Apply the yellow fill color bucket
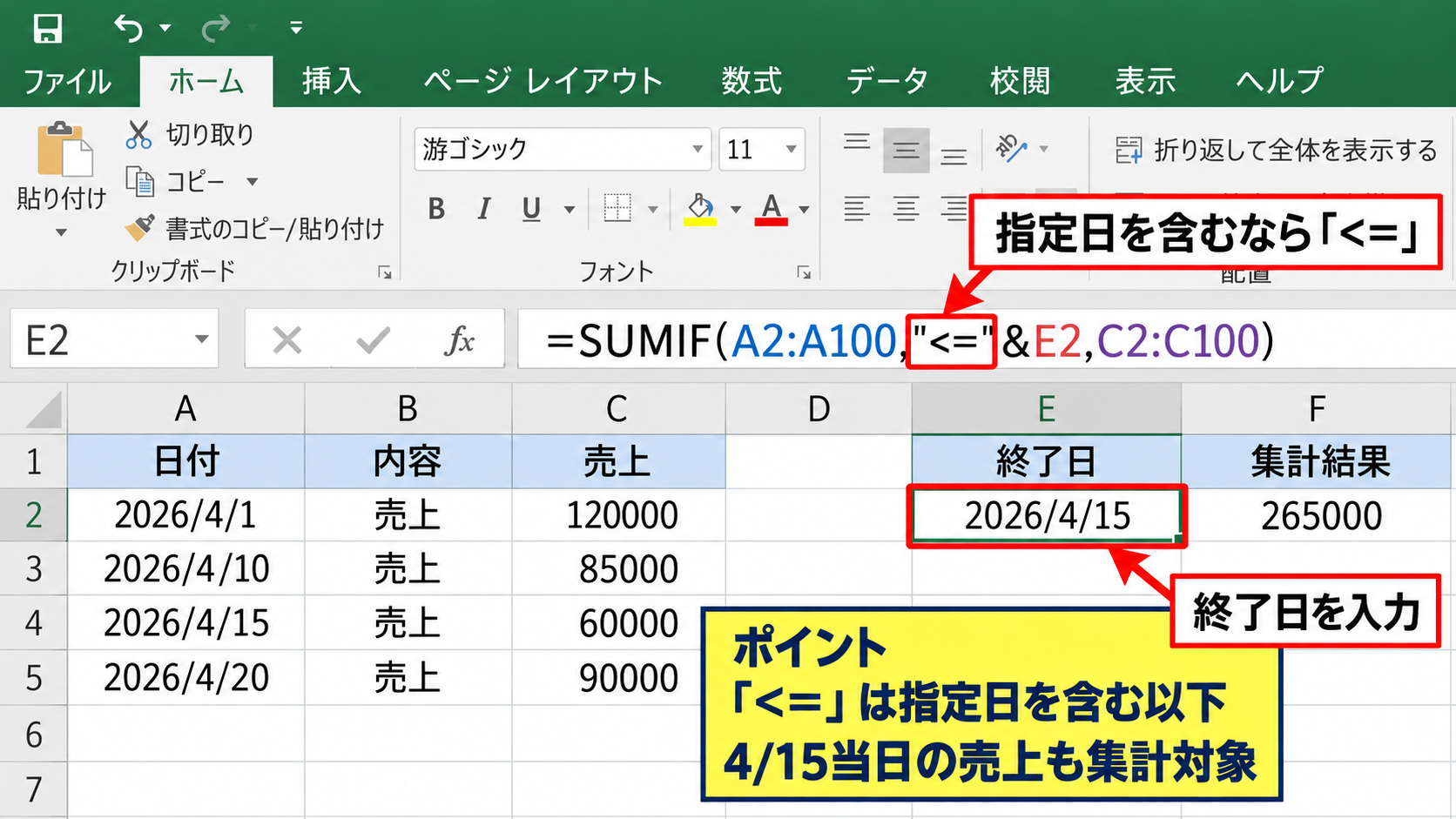 700,210
